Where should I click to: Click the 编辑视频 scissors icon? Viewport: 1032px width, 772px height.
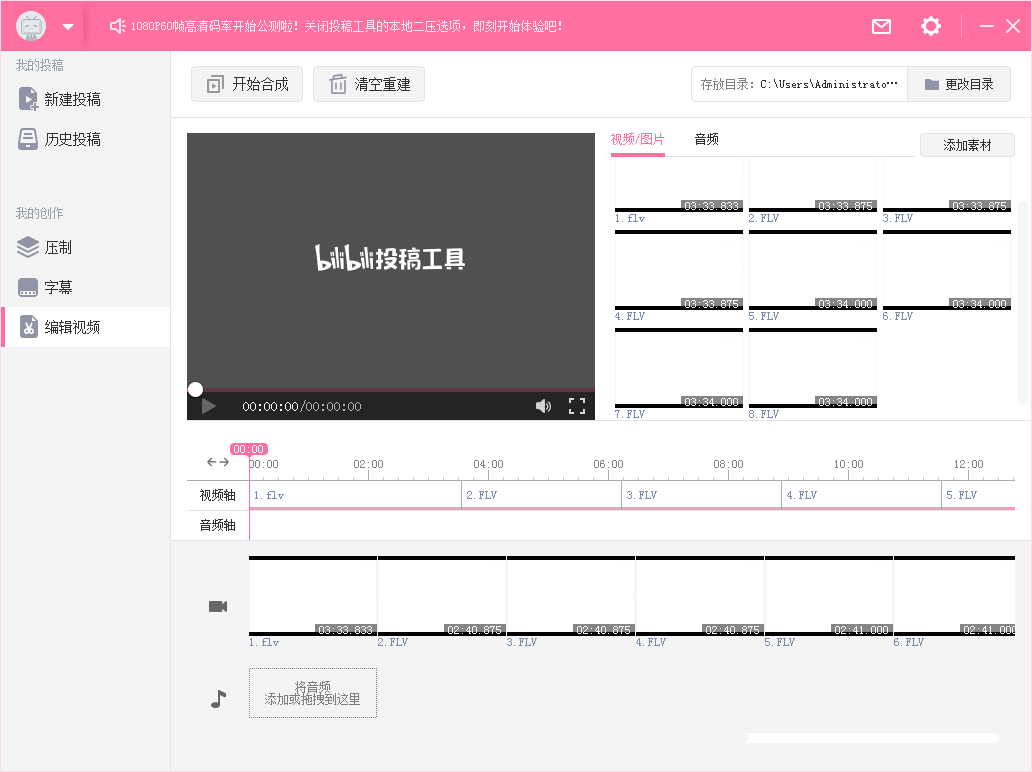28,326
